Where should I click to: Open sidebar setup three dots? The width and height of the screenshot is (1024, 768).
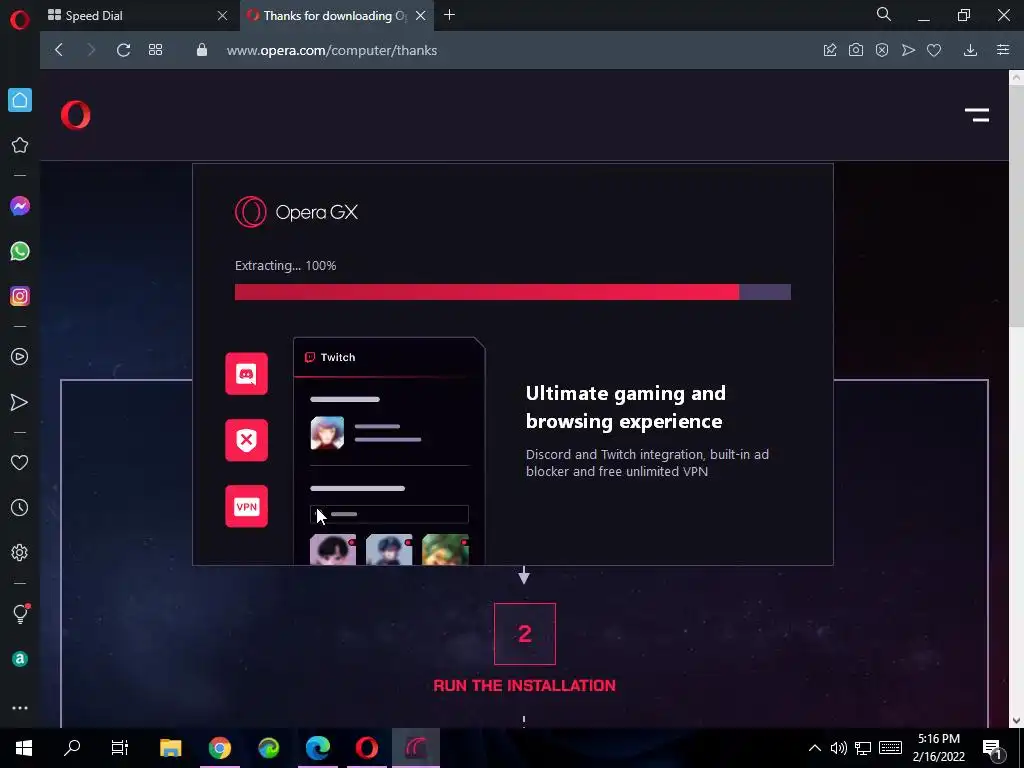[x=20, y=708]
